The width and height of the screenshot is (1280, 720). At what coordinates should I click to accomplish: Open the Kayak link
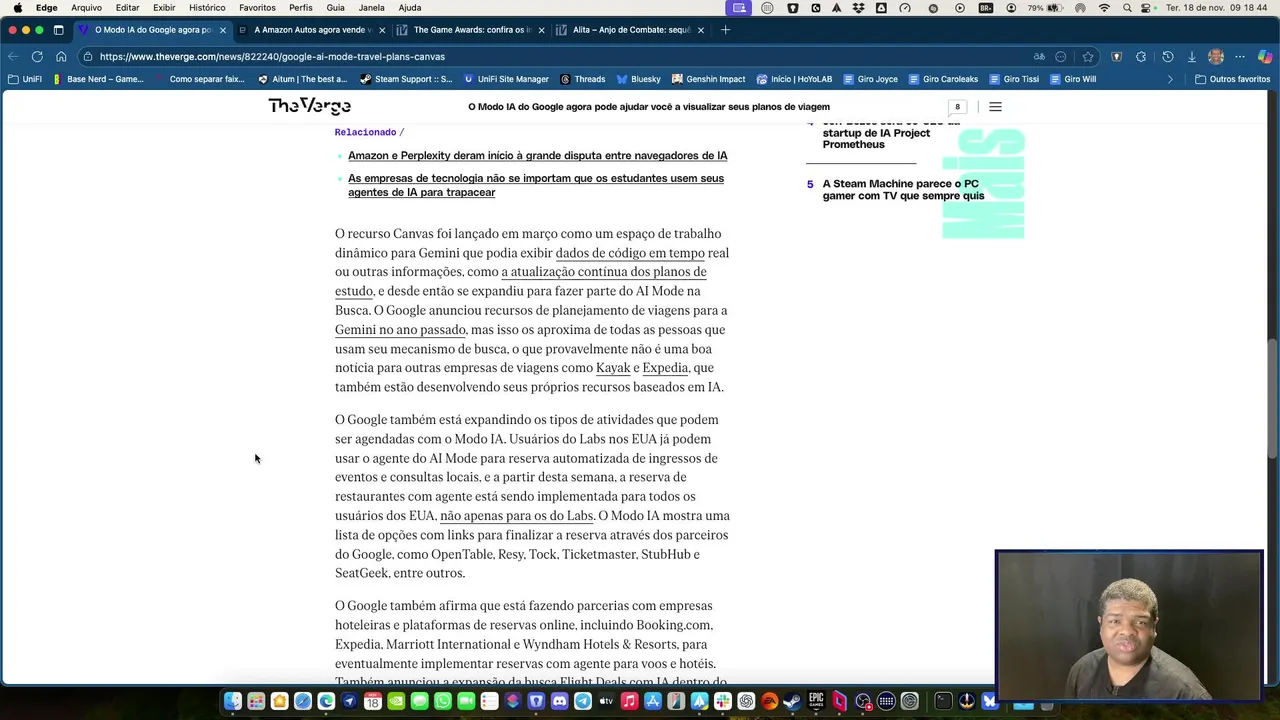coord(613,368)
